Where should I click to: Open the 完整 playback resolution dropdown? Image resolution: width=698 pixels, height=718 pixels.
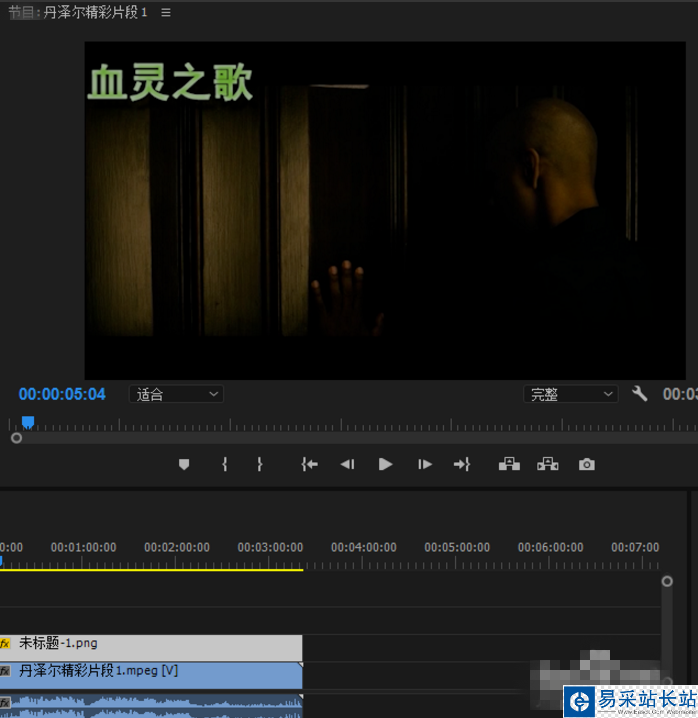[571, 394]
